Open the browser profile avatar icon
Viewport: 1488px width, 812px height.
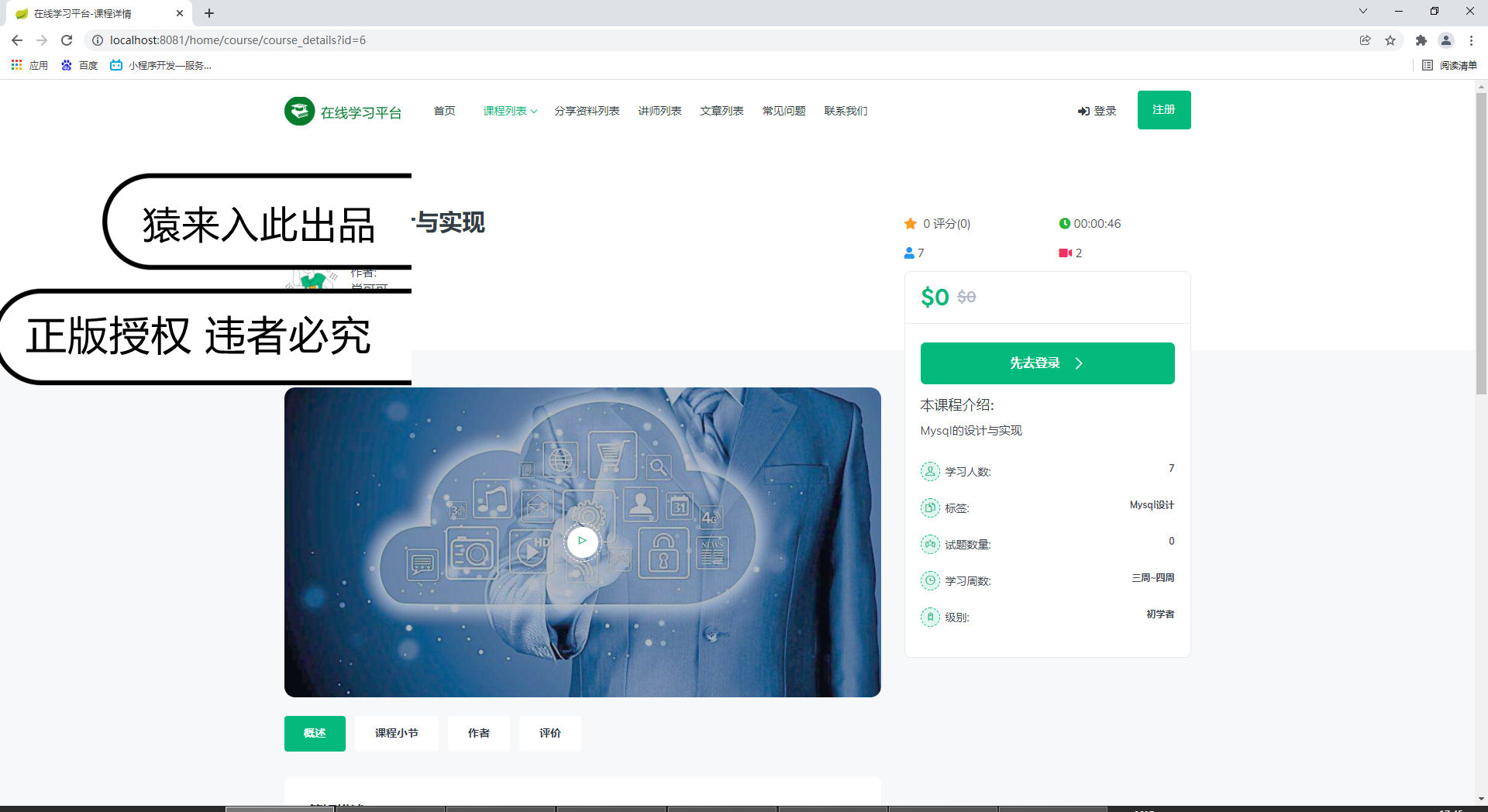(x=1446, y=40)
